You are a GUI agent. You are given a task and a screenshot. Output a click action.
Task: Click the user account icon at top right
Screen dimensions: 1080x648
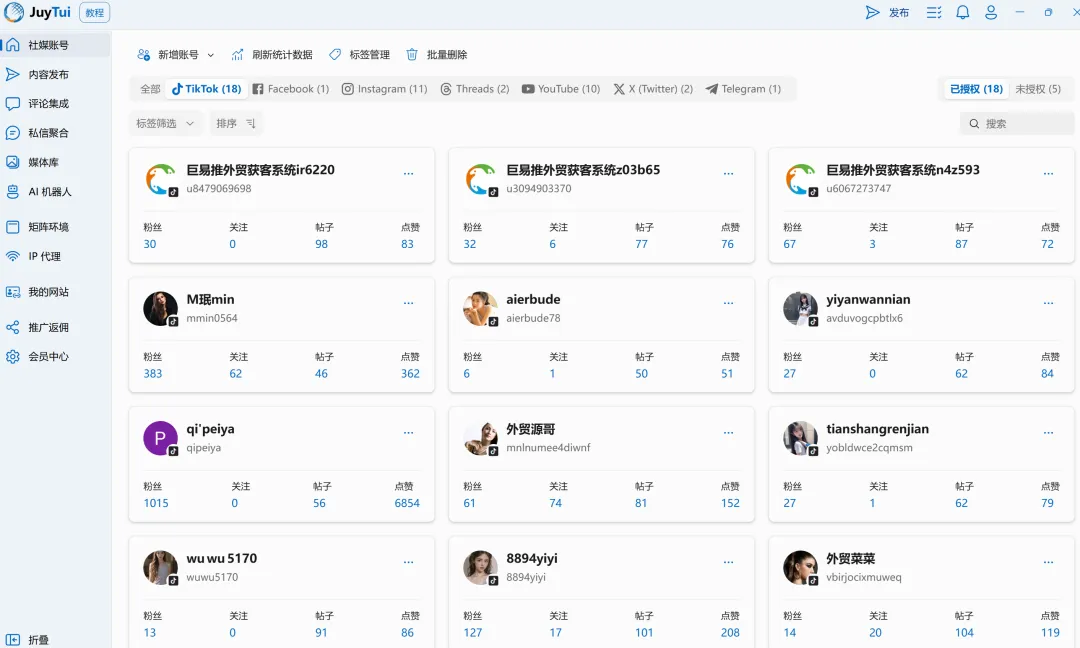[991, 12]
